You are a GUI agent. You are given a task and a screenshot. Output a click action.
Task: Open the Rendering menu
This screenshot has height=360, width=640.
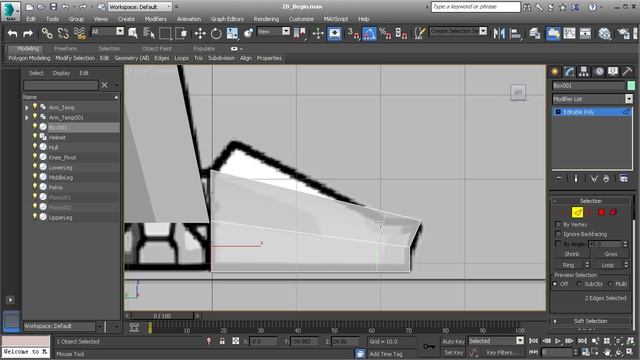point(266,19)
